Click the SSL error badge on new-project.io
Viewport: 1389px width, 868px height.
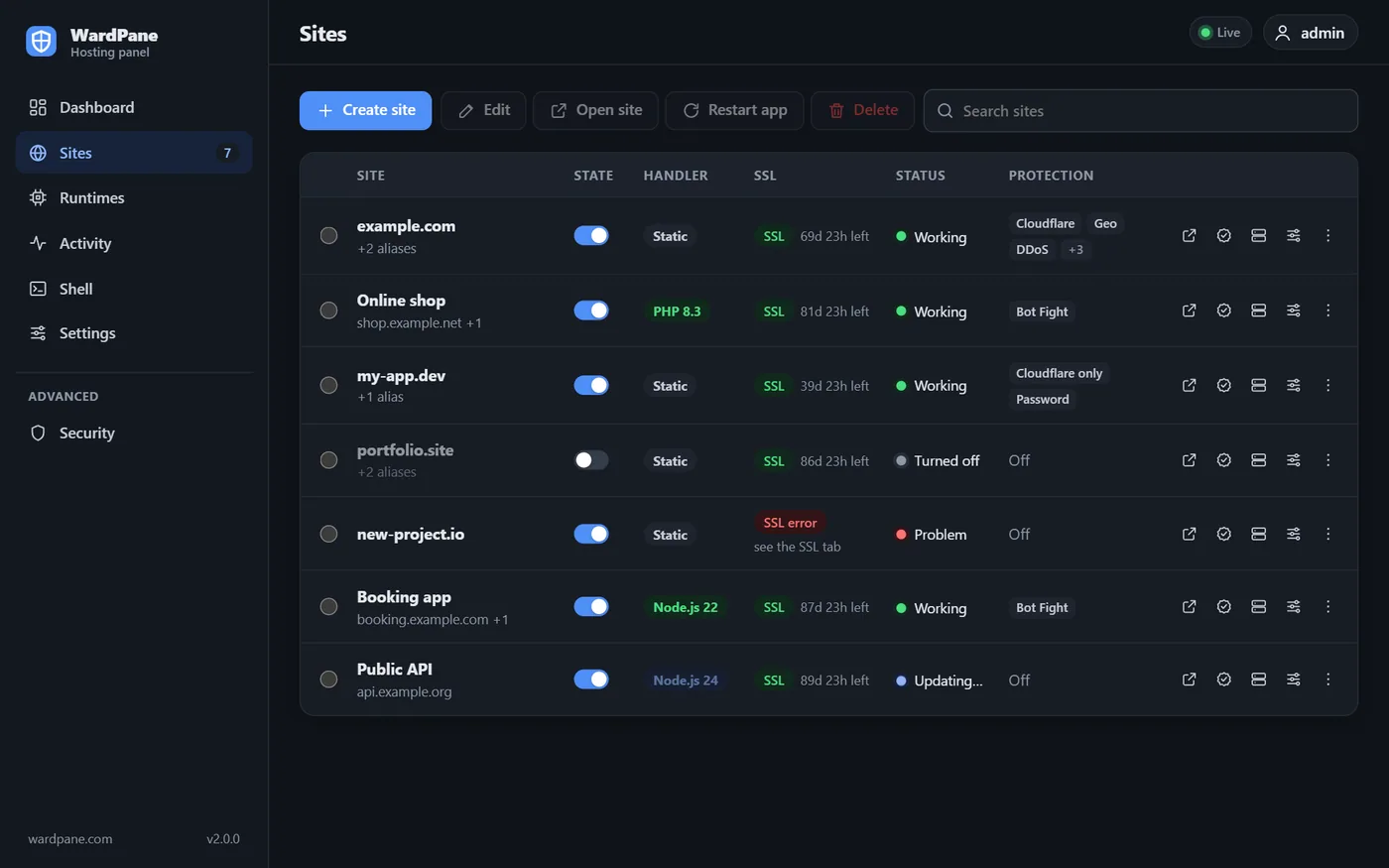click(x=790, y=523)
